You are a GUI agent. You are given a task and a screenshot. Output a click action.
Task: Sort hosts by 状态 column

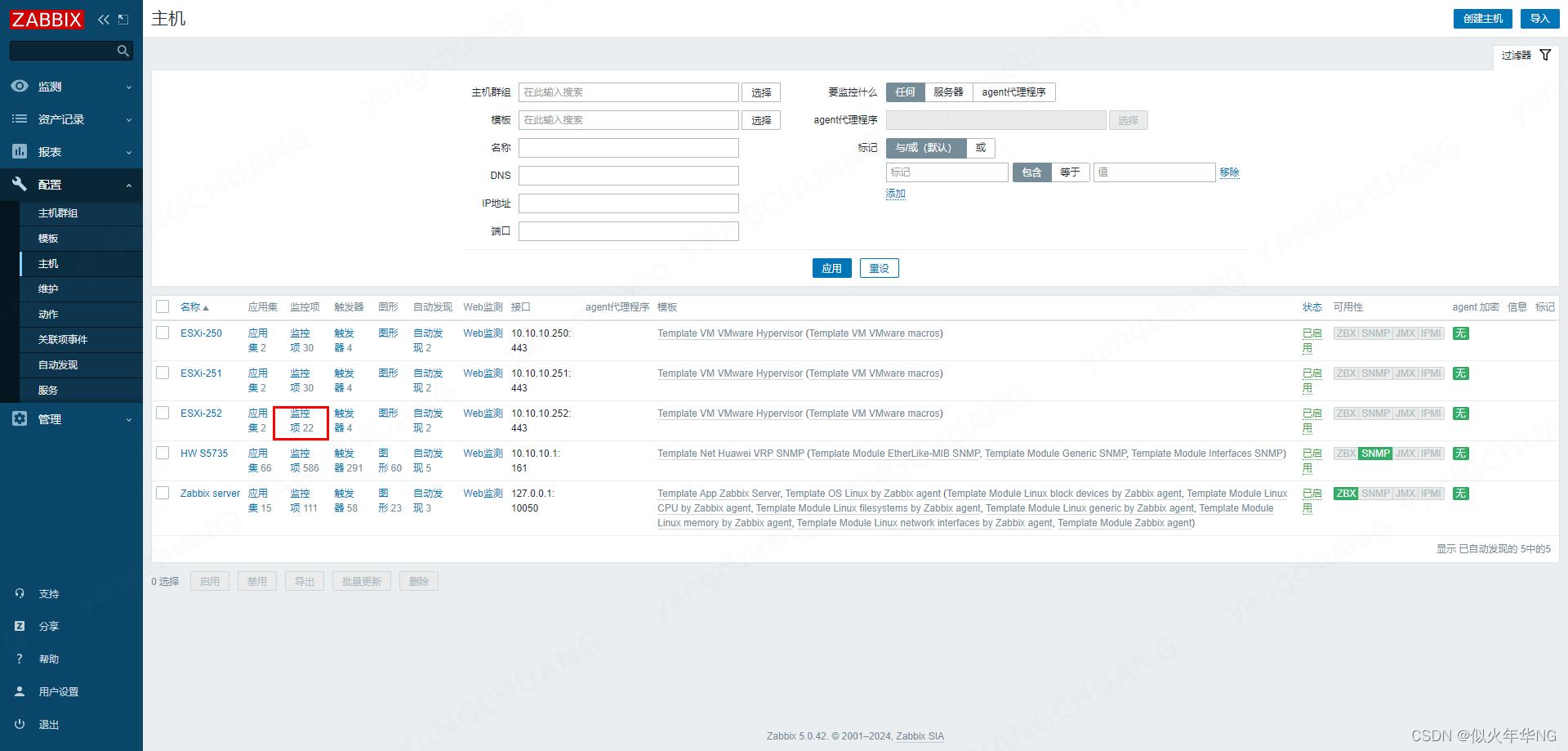pos(1312,307)
